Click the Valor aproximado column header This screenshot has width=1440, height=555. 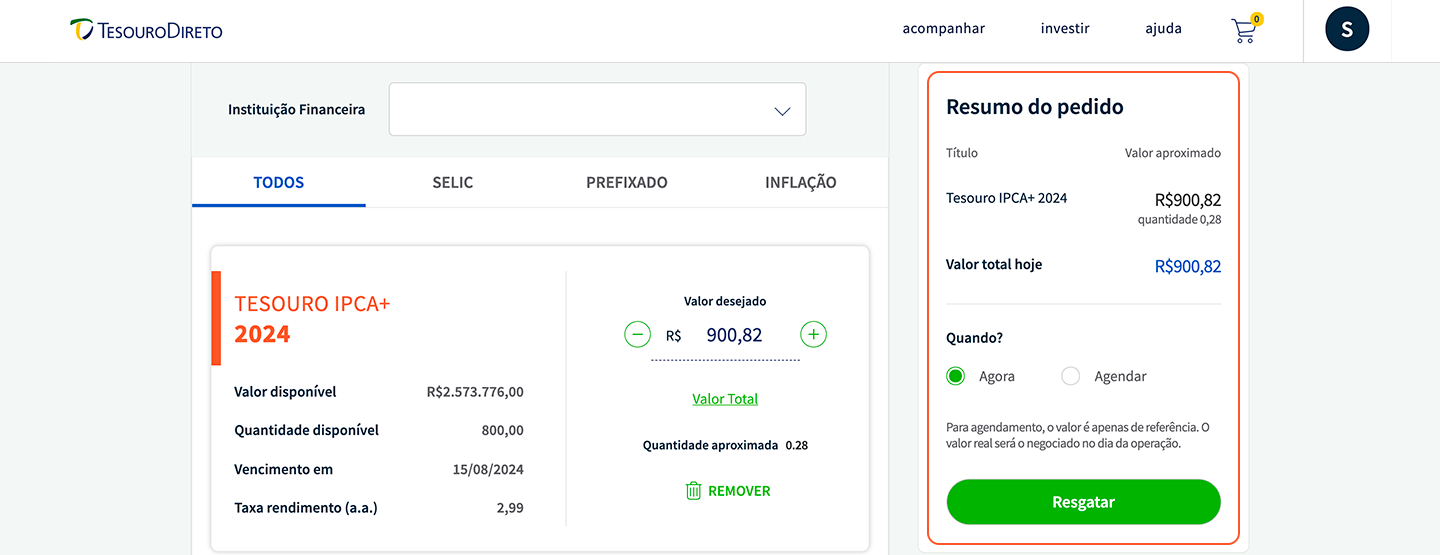pyautogui.click(x=1173, y=153)
